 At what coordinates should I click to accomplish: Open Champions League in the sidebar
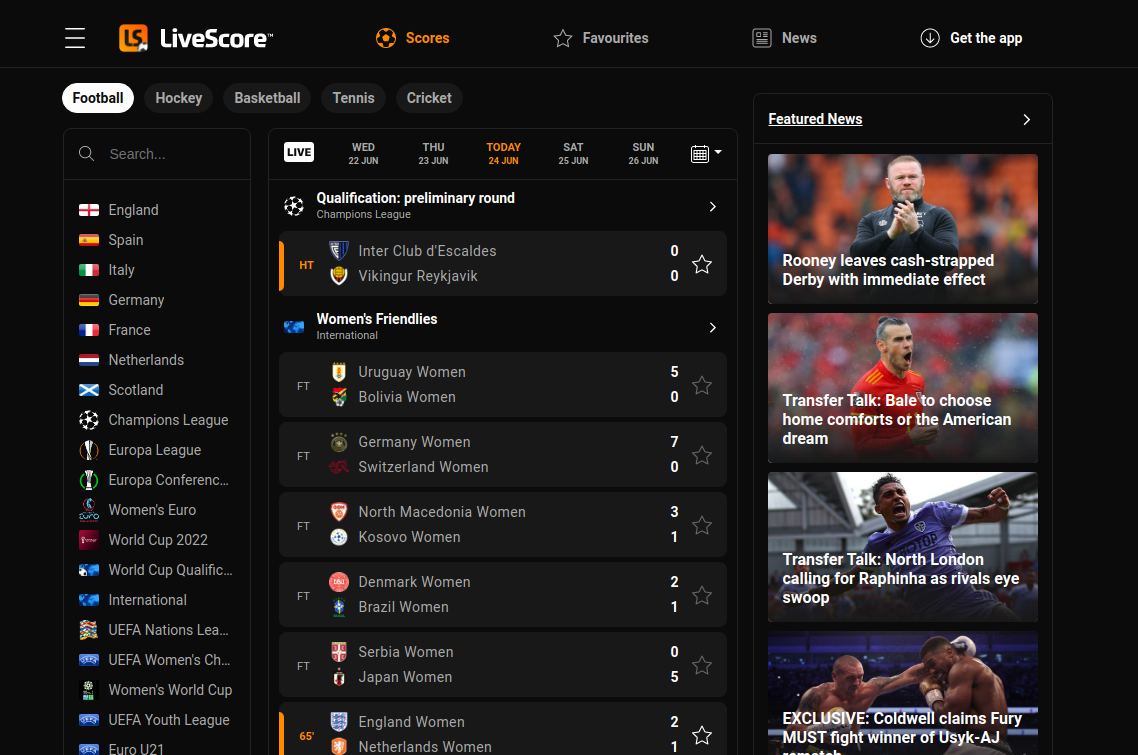(x=168, y=420)
